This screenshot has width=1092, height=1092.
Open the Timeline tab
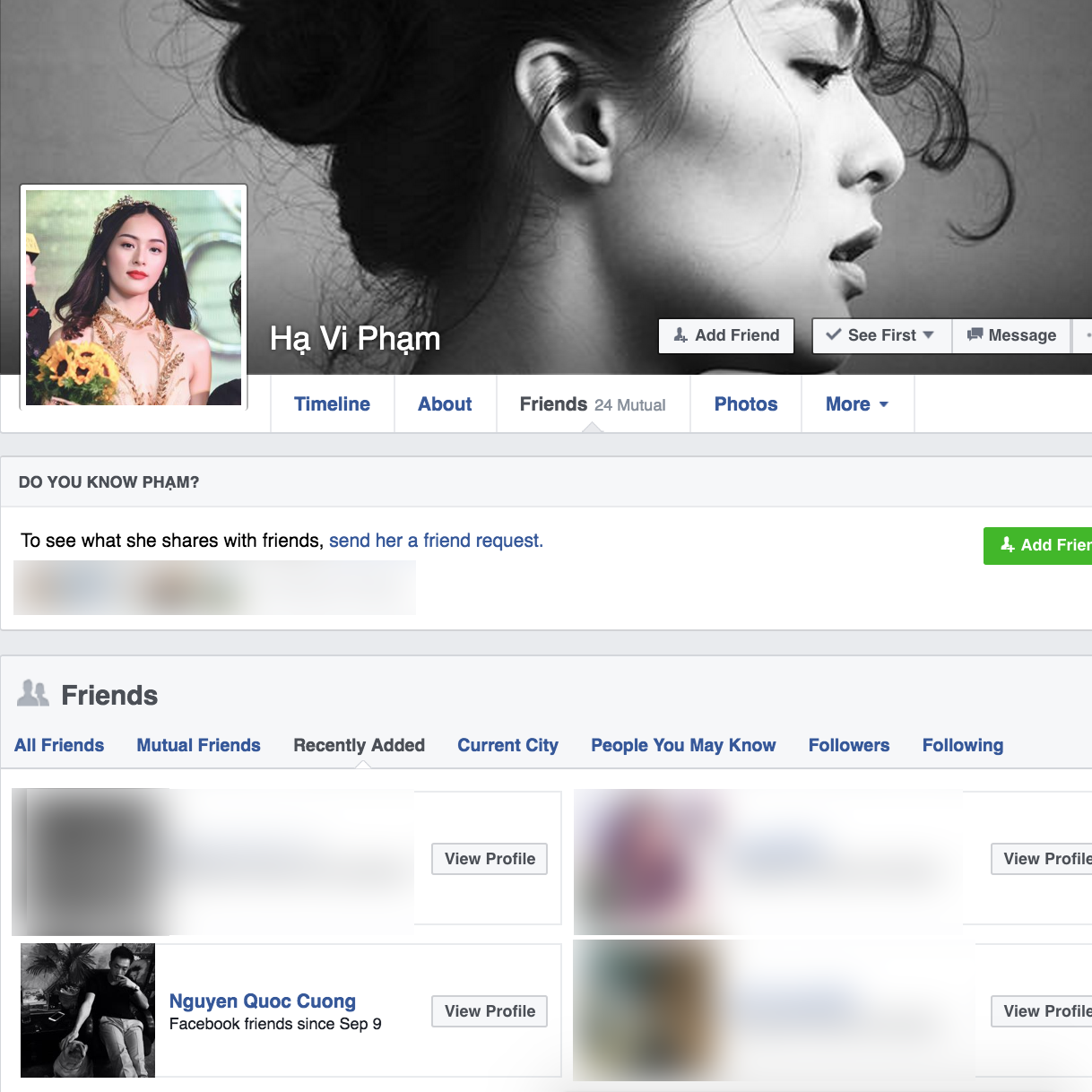[x=332, y=404]
